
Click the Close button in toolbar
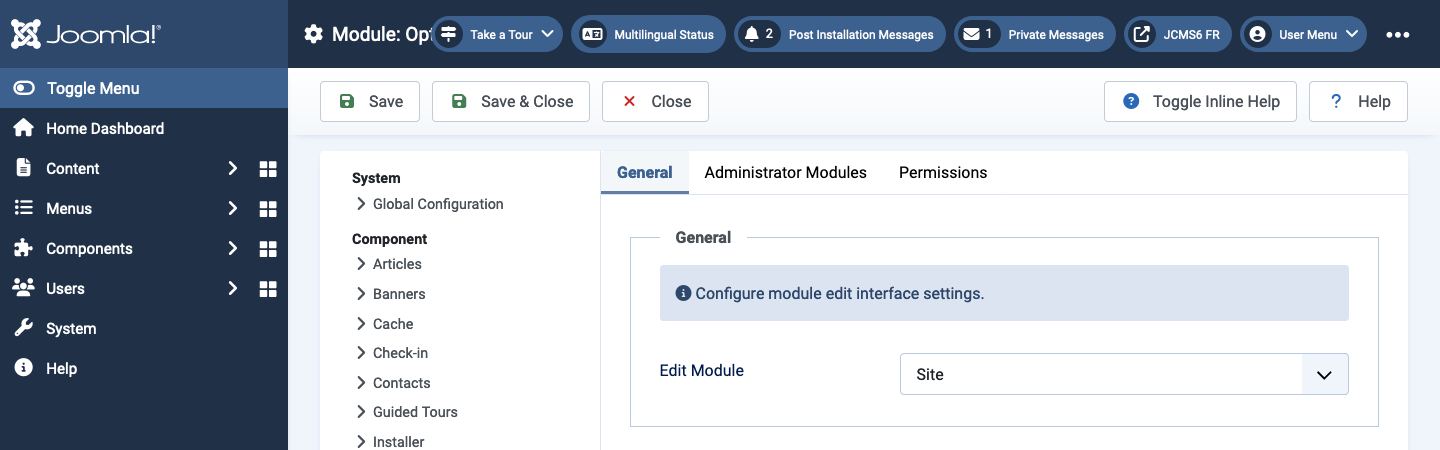click(x=655, y=101)
